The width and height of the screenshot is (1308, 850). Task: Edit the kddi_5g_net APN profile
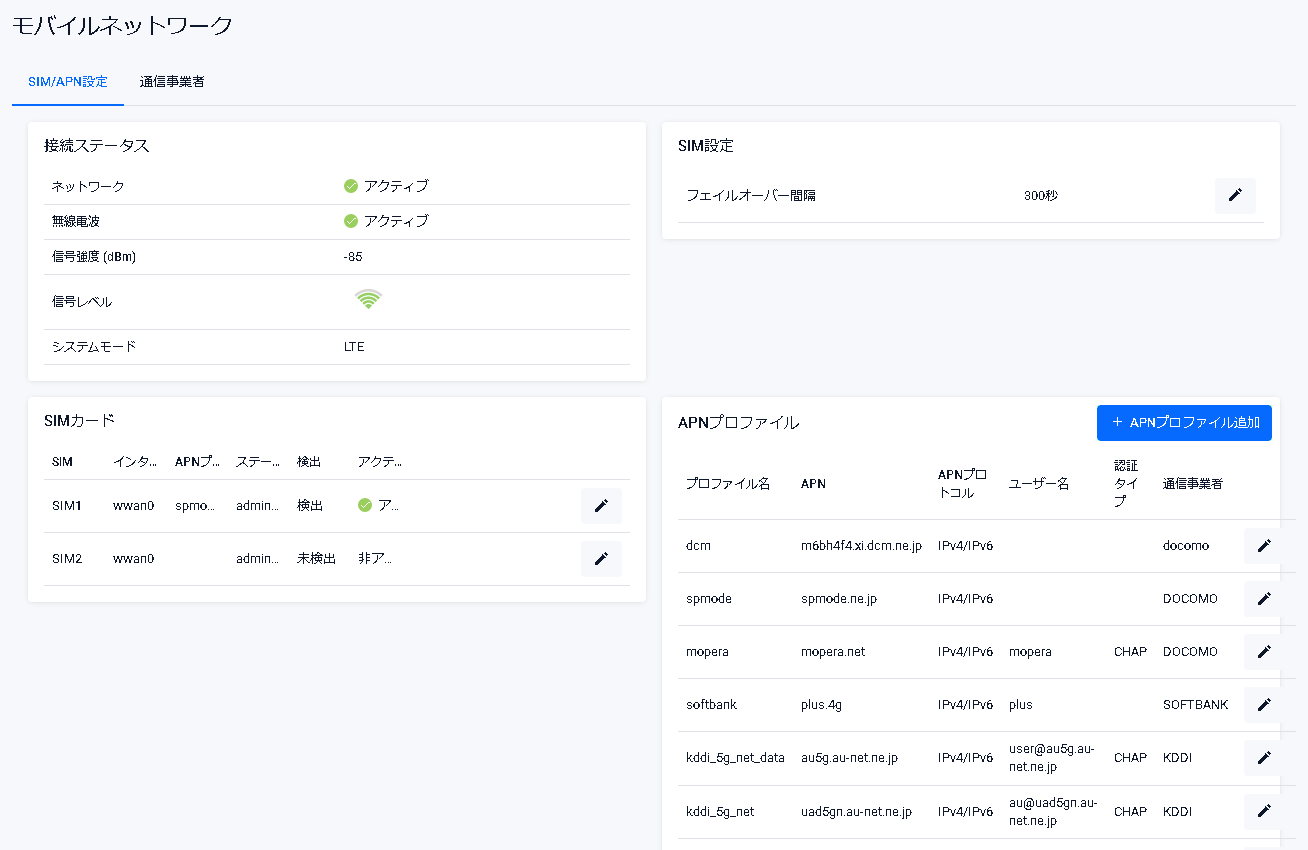[x=1264, y=811]
